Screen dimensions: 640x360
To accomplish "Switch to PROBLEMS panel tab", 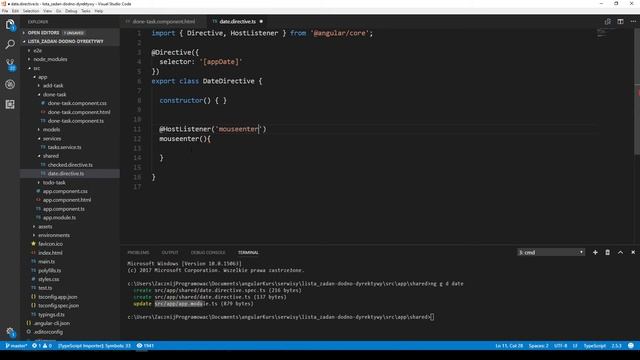I will coord(138,253).
